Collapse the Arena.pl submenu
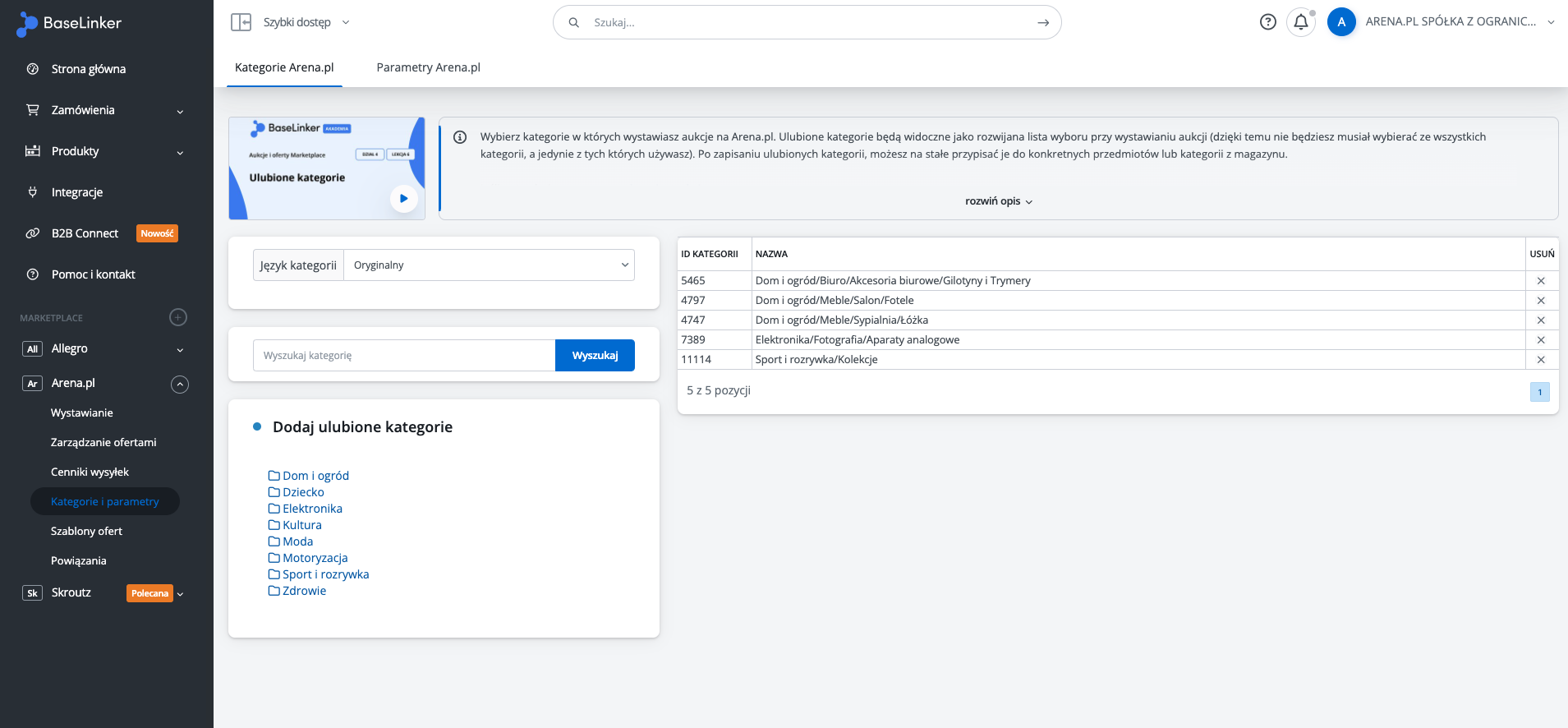The width and height of the screenshot is (1568, 728). pyautogui.click(x=180, y=384)
